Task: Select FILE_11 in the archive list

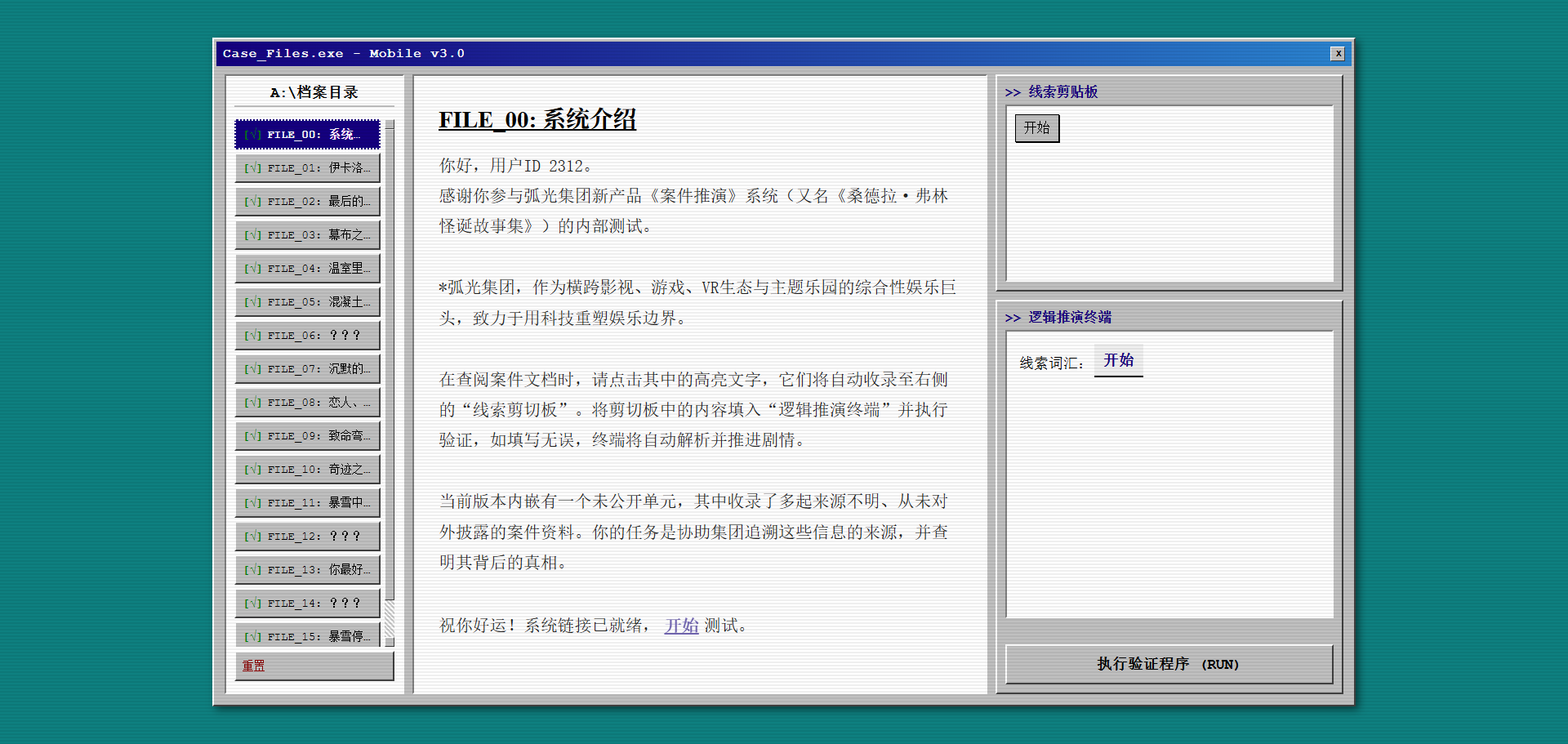Action: click(x=307, y=503)
